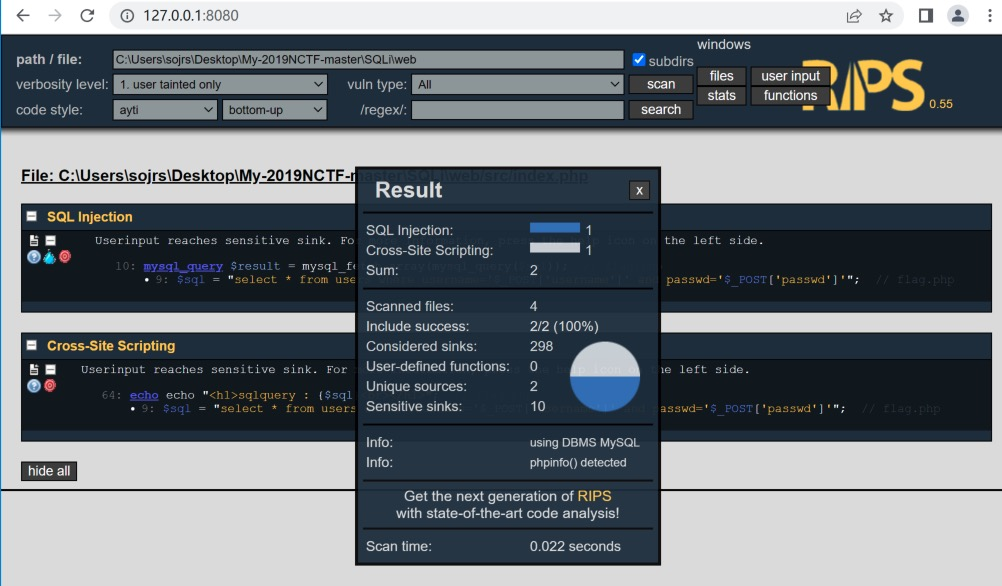The height and width of the screenshot is (586, 1002).
Task: Click the Cross-Site Scripting category title
Action: pyautogui.click(x=111, y=346)
